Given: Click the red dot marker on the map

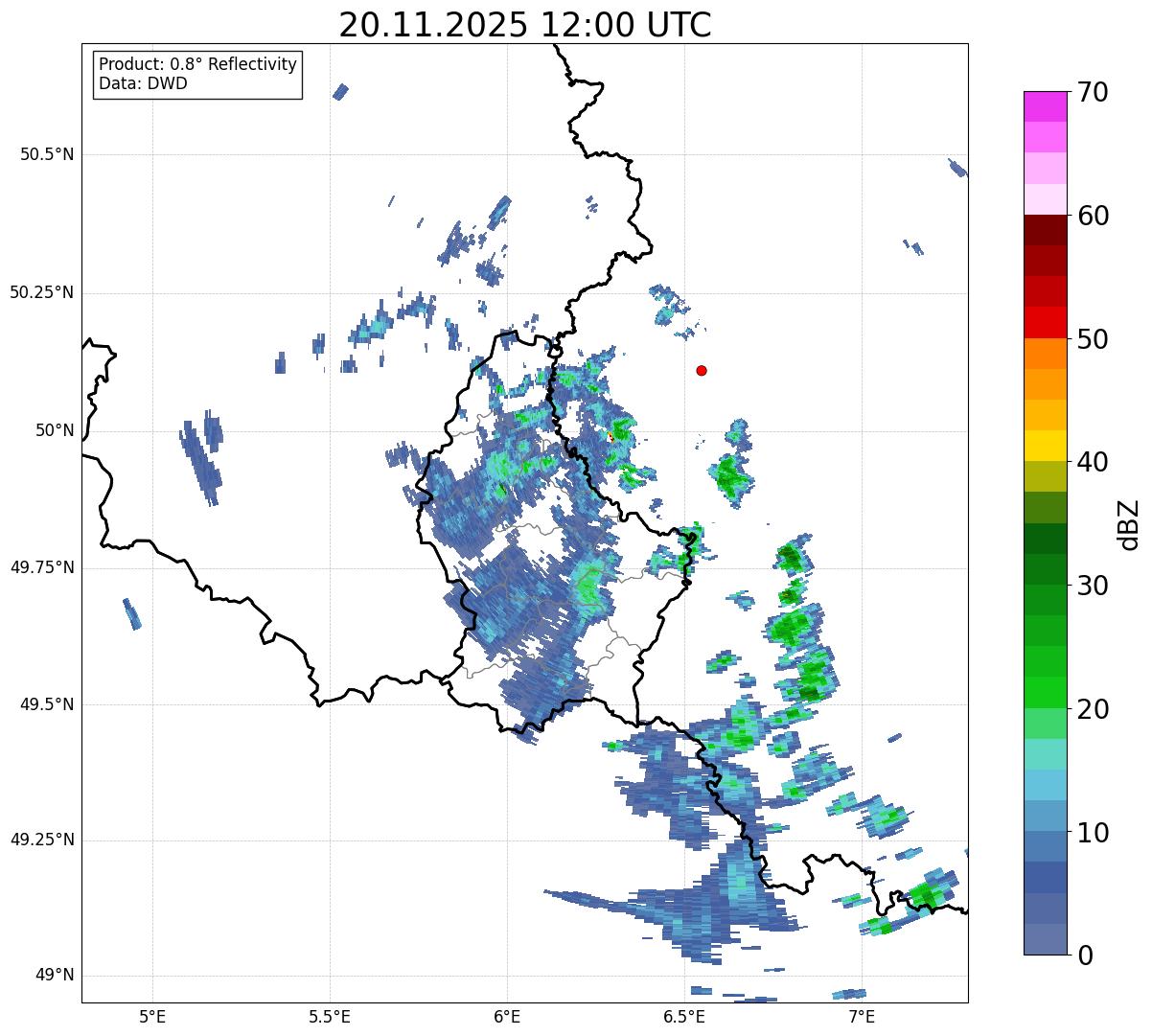Looking at the screenshot, I should click(702, 370).
